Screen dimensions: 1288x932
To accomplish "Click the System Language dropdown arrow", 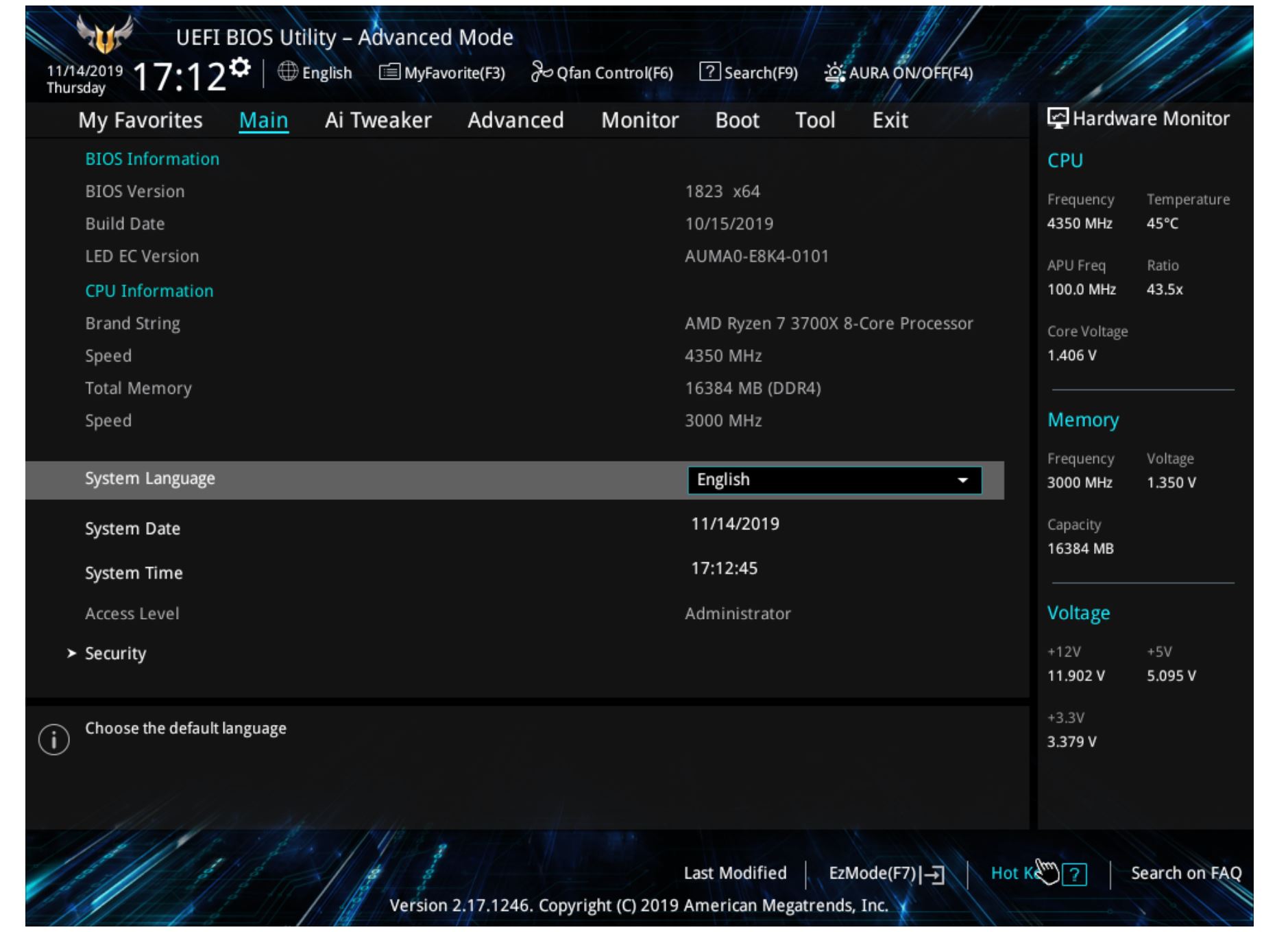I will (962, 481).
